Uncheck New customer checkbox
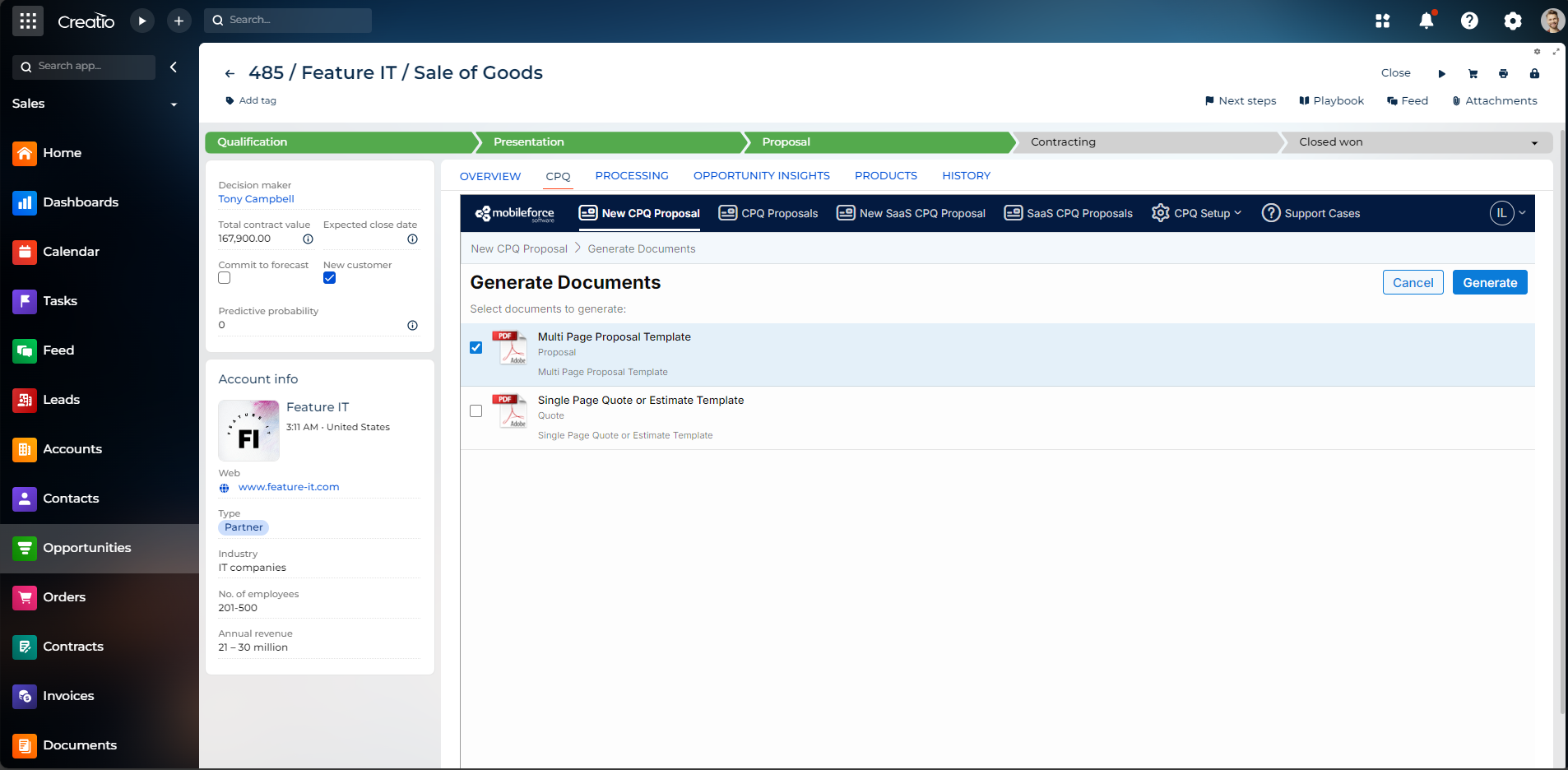 pyautogui.click(x=330, y=278)
